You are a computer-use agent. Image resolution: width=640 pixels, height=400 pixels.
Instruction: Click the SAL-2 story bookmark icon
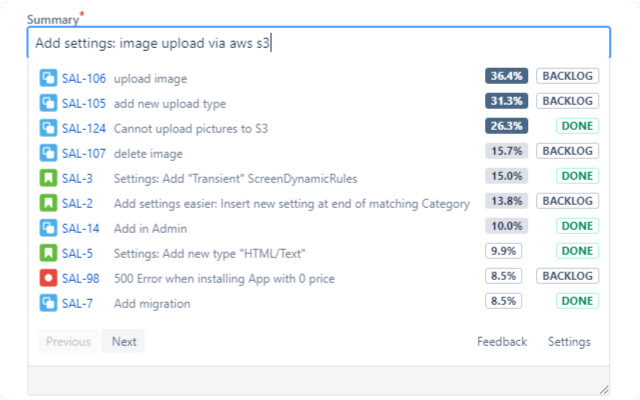(x=48, y=202)
